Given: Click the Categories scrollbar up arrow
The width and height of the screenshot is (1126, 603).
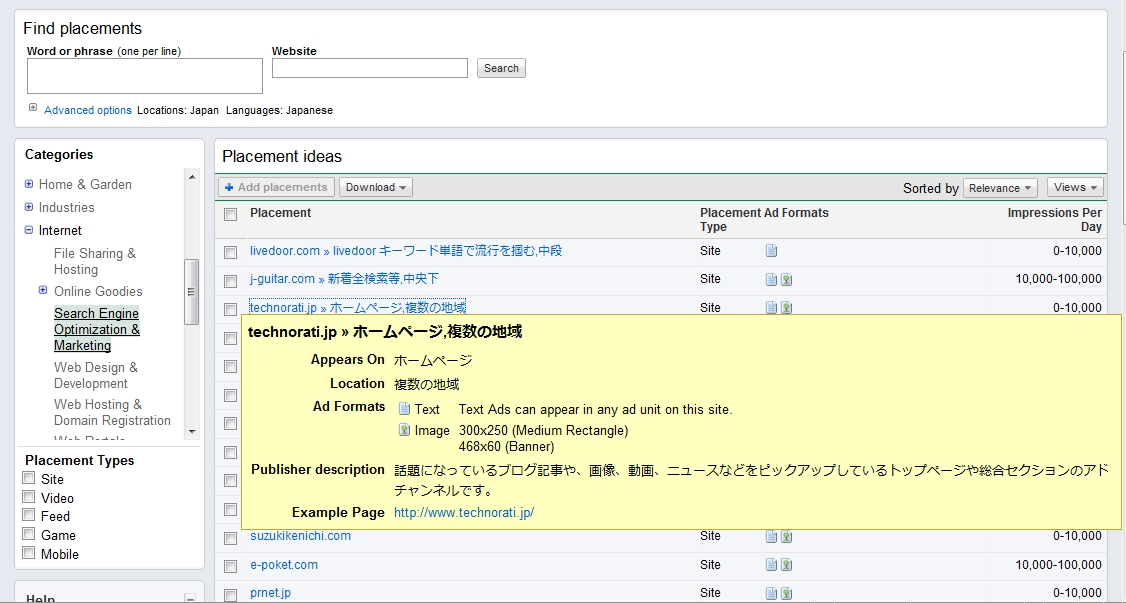Looking at the screenshot, I should pos(191,177).
